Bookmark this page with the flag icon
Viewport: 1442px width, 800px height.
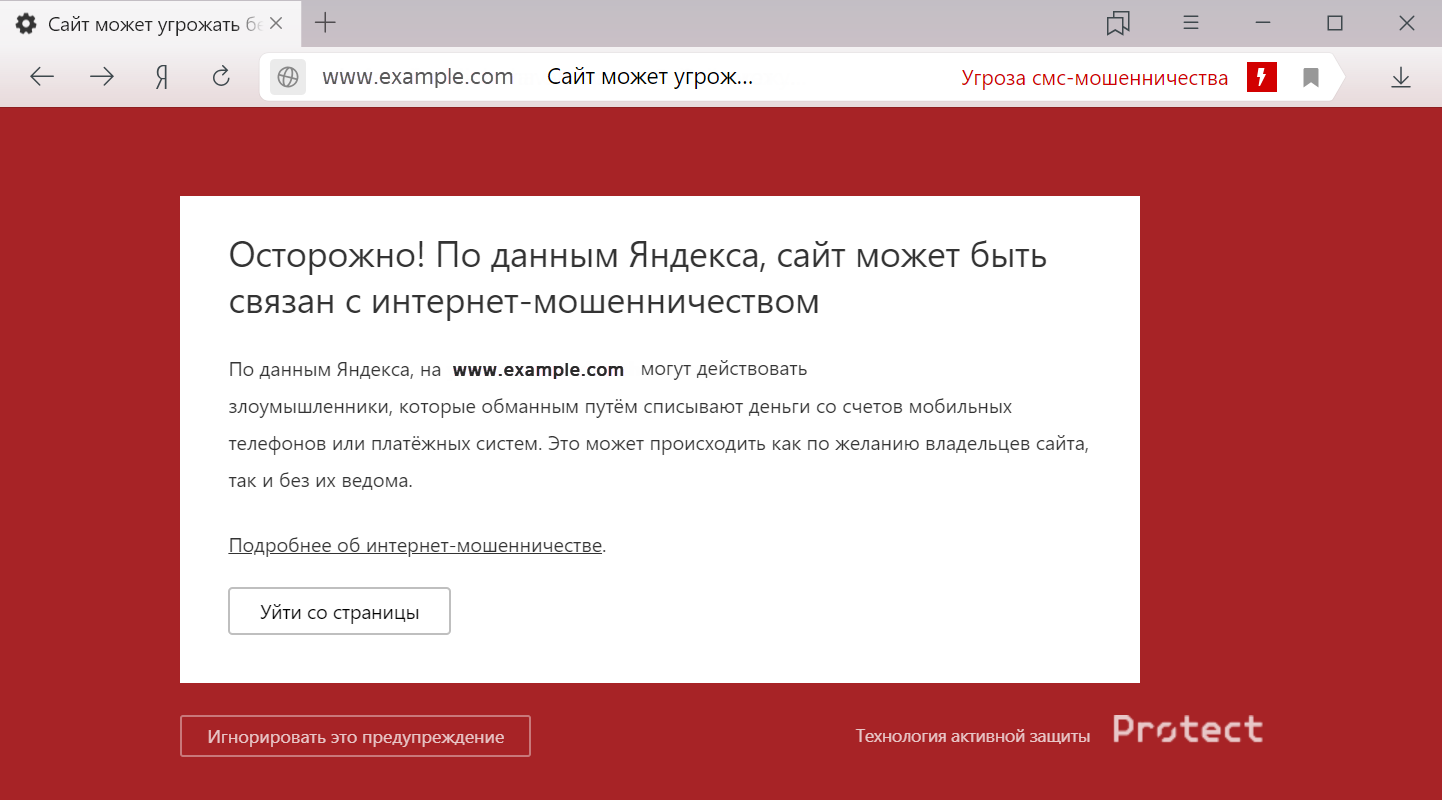(1311, 78)
